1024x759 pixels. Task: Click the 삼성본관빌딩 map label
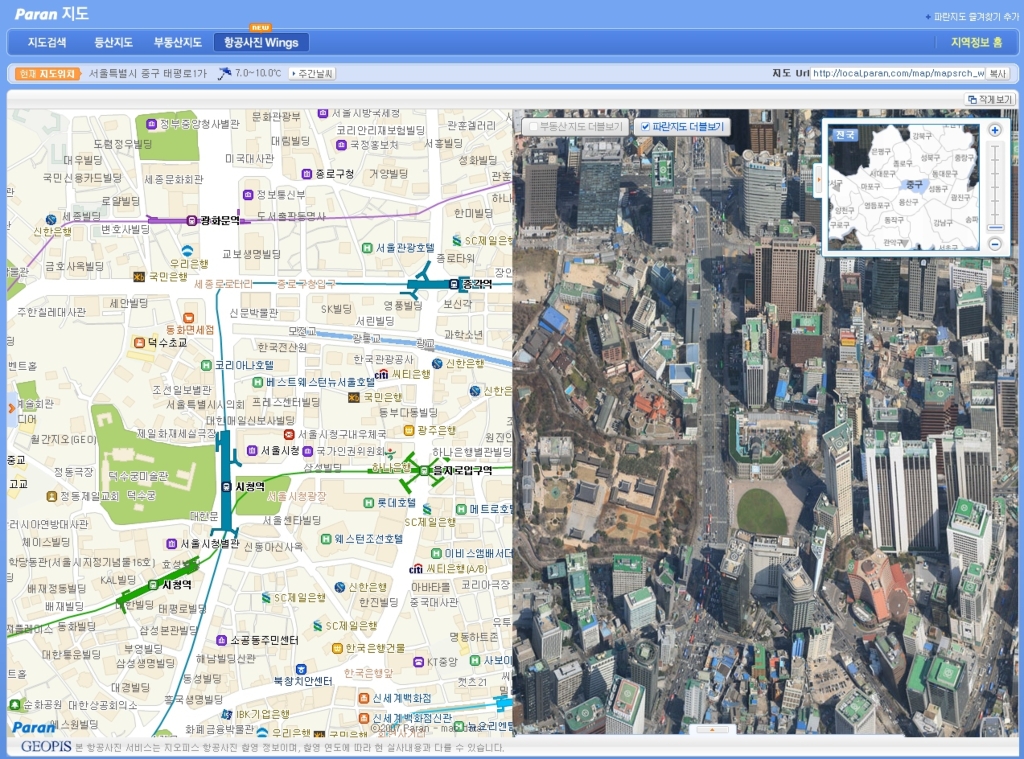pyautogui.click(x=168, y=630)
